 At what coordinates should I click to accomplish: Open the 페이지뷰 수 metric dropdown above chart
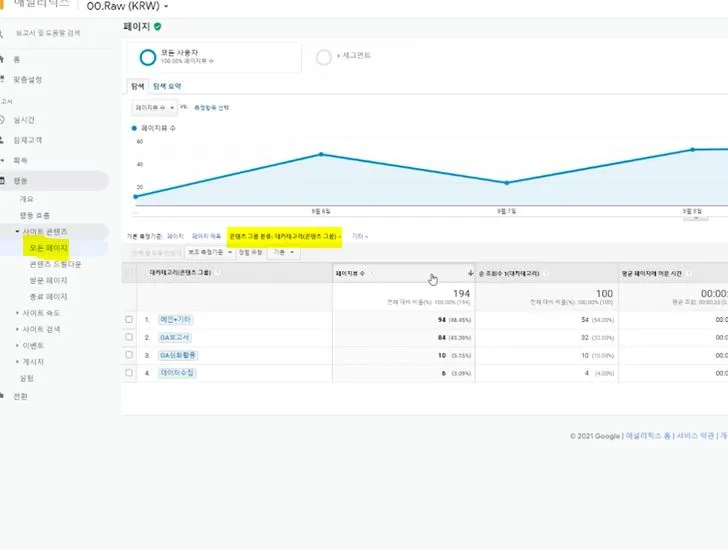point(154,108)
